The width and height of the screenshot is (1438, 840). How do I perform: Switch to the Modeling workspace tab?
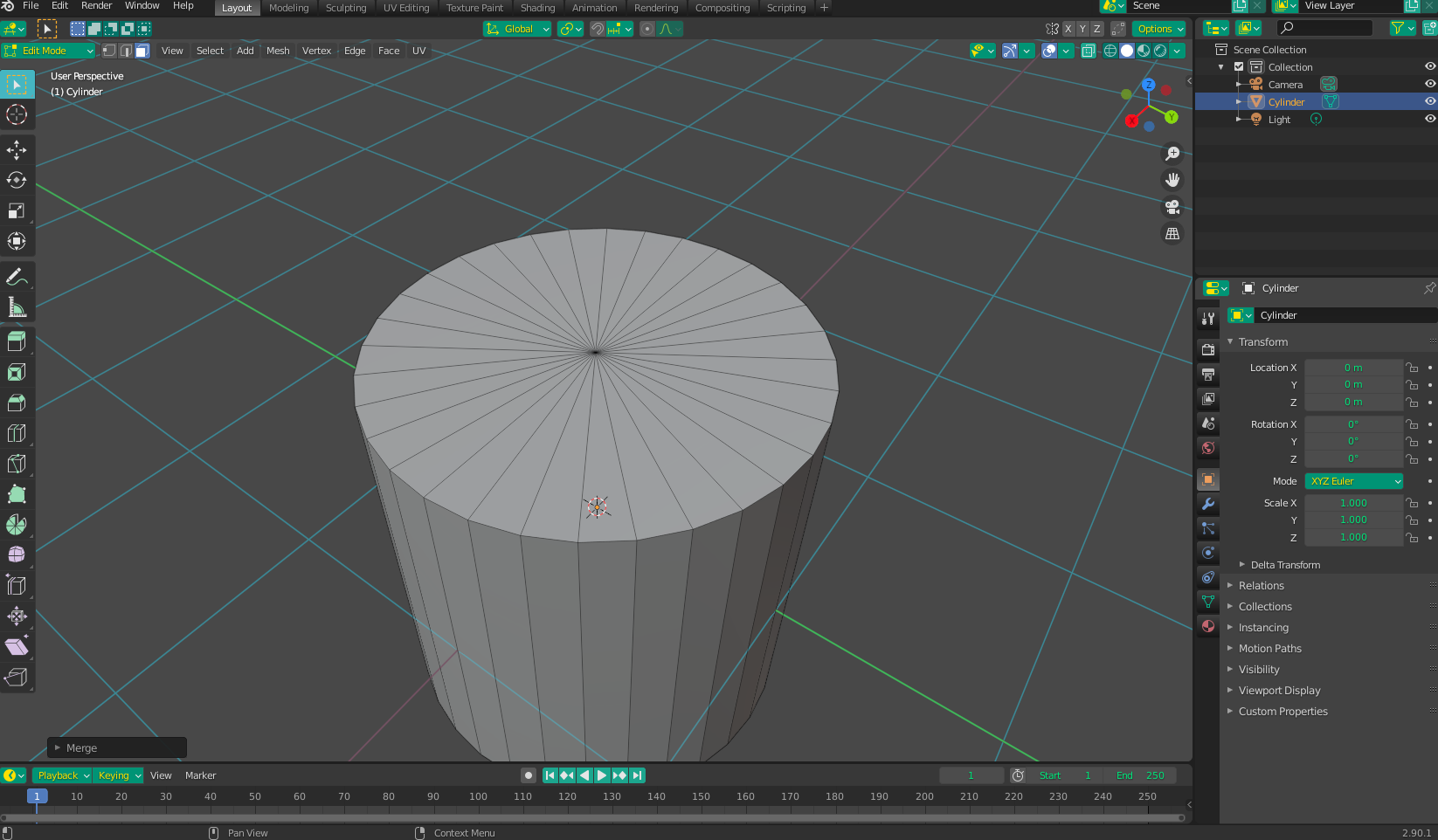click(x=288, y=8)
